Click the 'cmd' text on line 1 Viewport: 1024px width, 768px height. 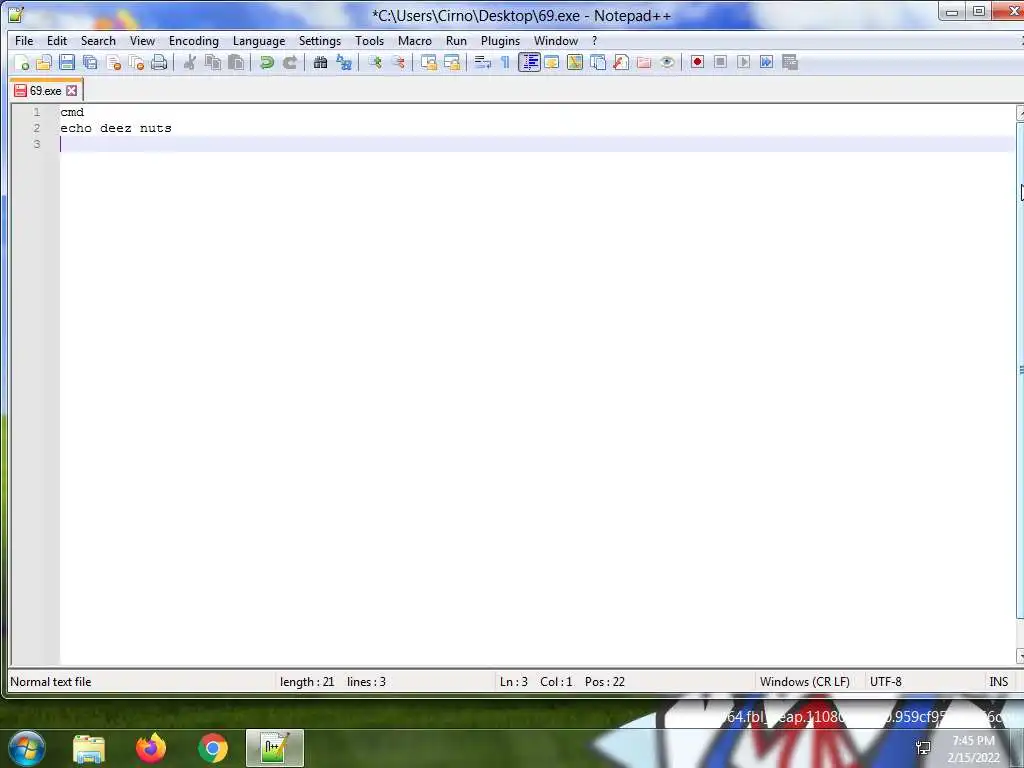tap(72, 112)
